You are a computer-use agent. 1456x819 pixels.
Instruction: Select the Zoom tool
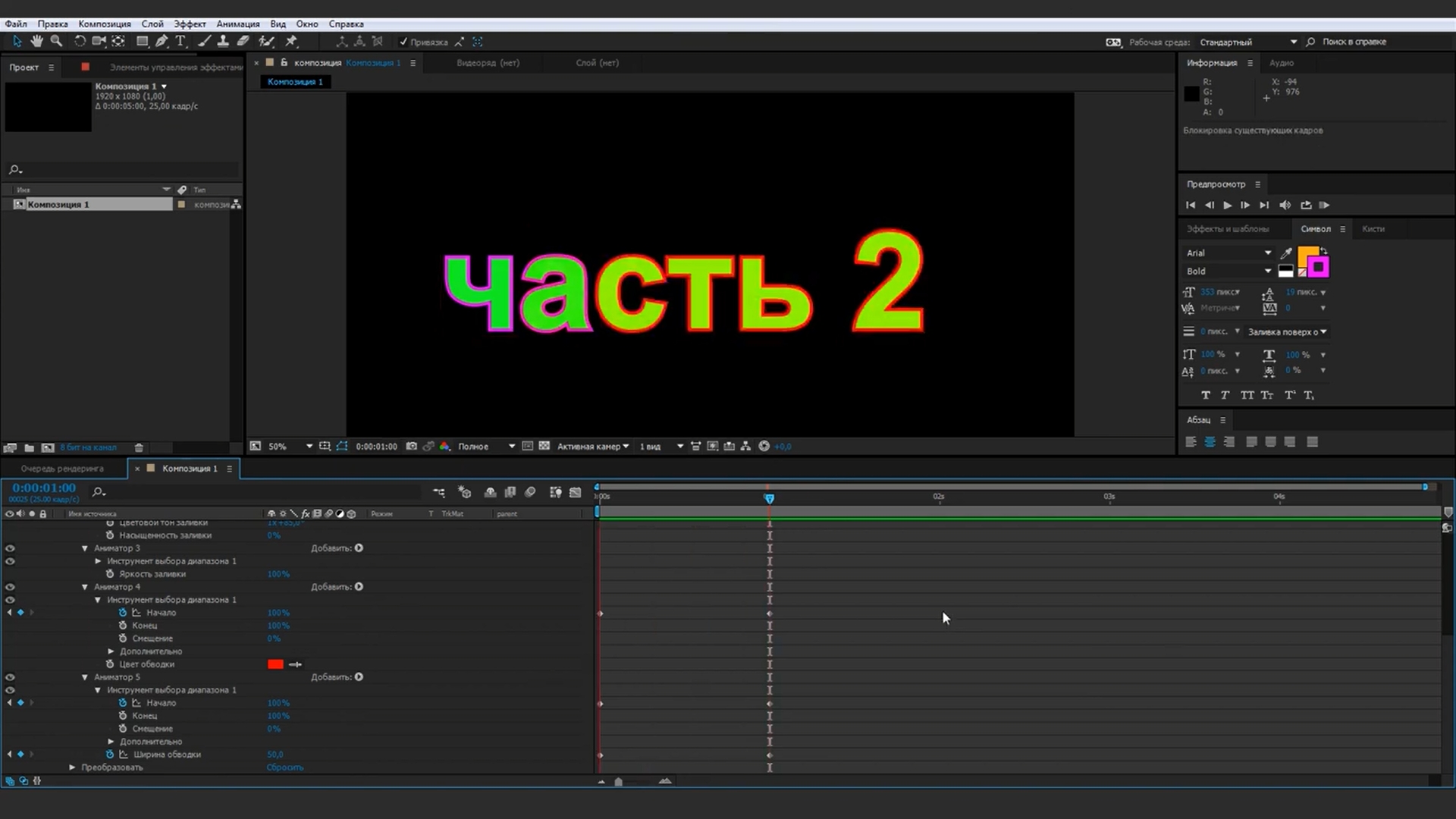tap(56, 42)
